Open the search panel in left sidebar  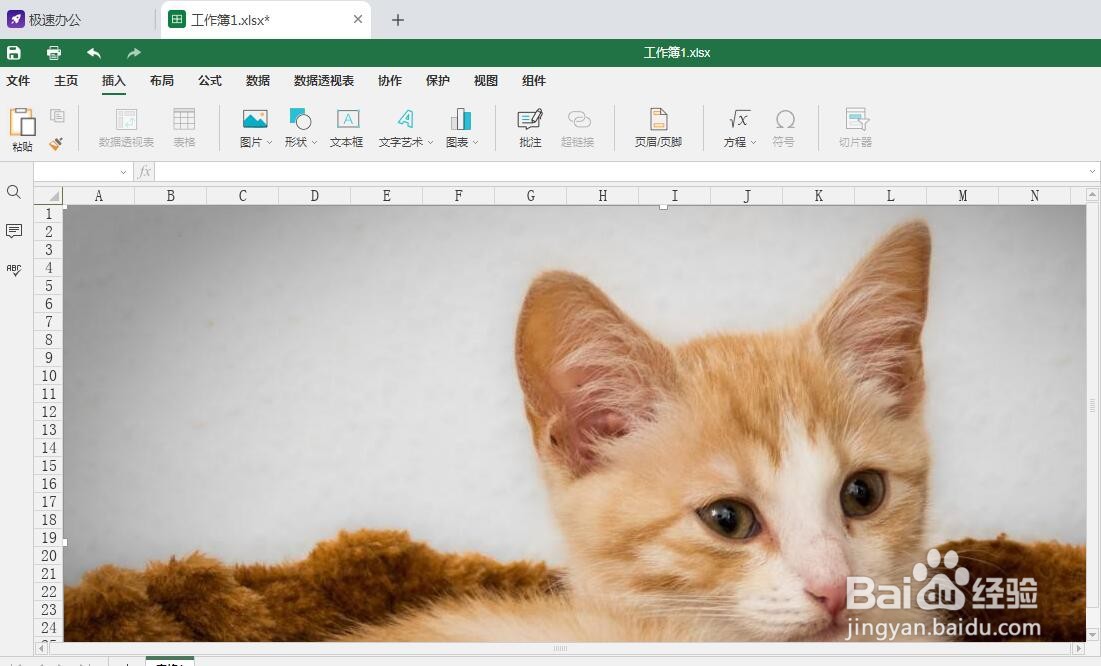14,192
